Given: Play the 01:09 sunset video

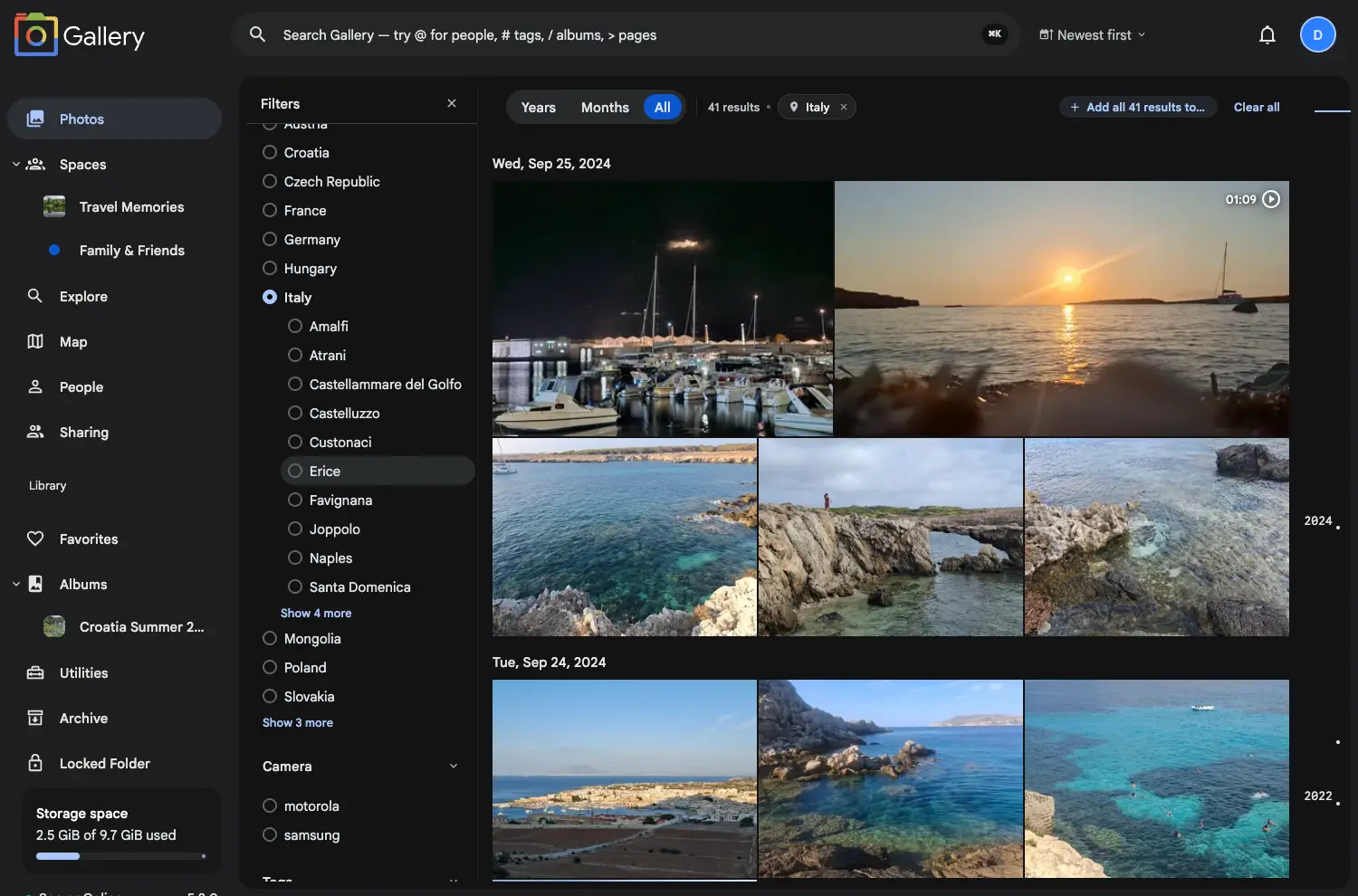Looking at the screenshot, I should click(1271, 199).
